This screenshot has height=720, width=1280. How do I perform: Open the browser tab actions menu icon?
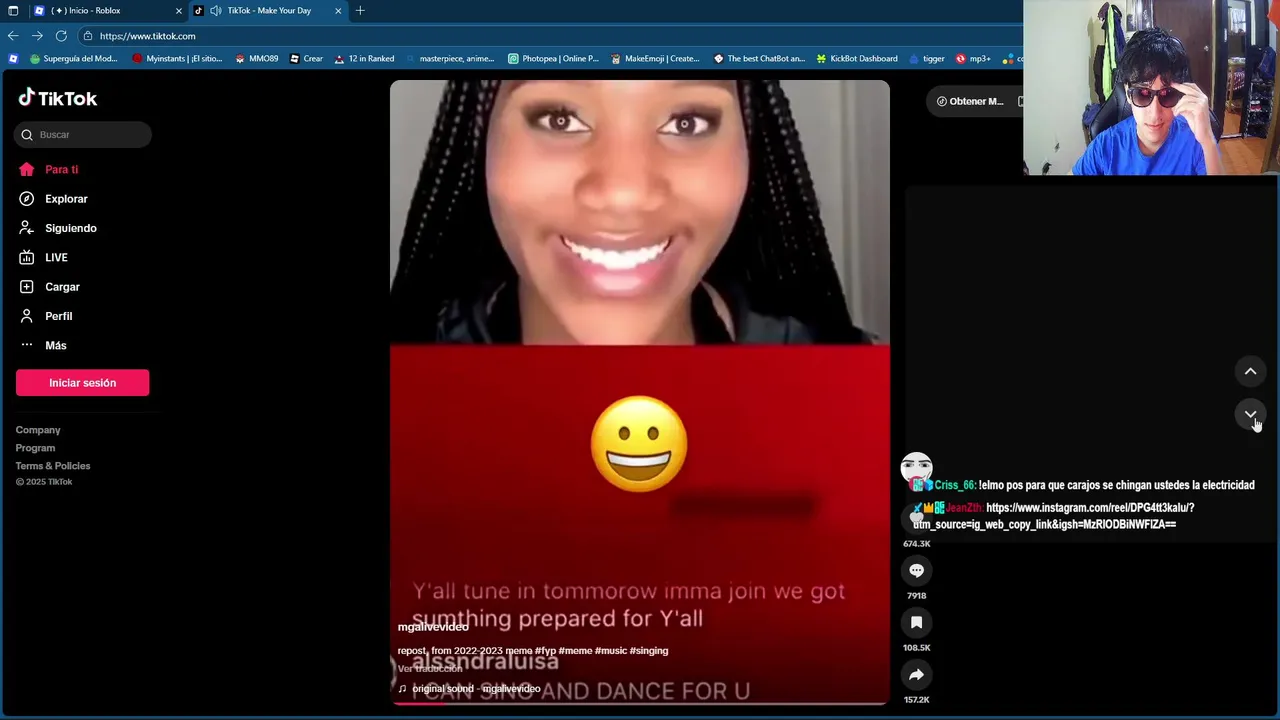pyautogui.click(x=13, y=11)
